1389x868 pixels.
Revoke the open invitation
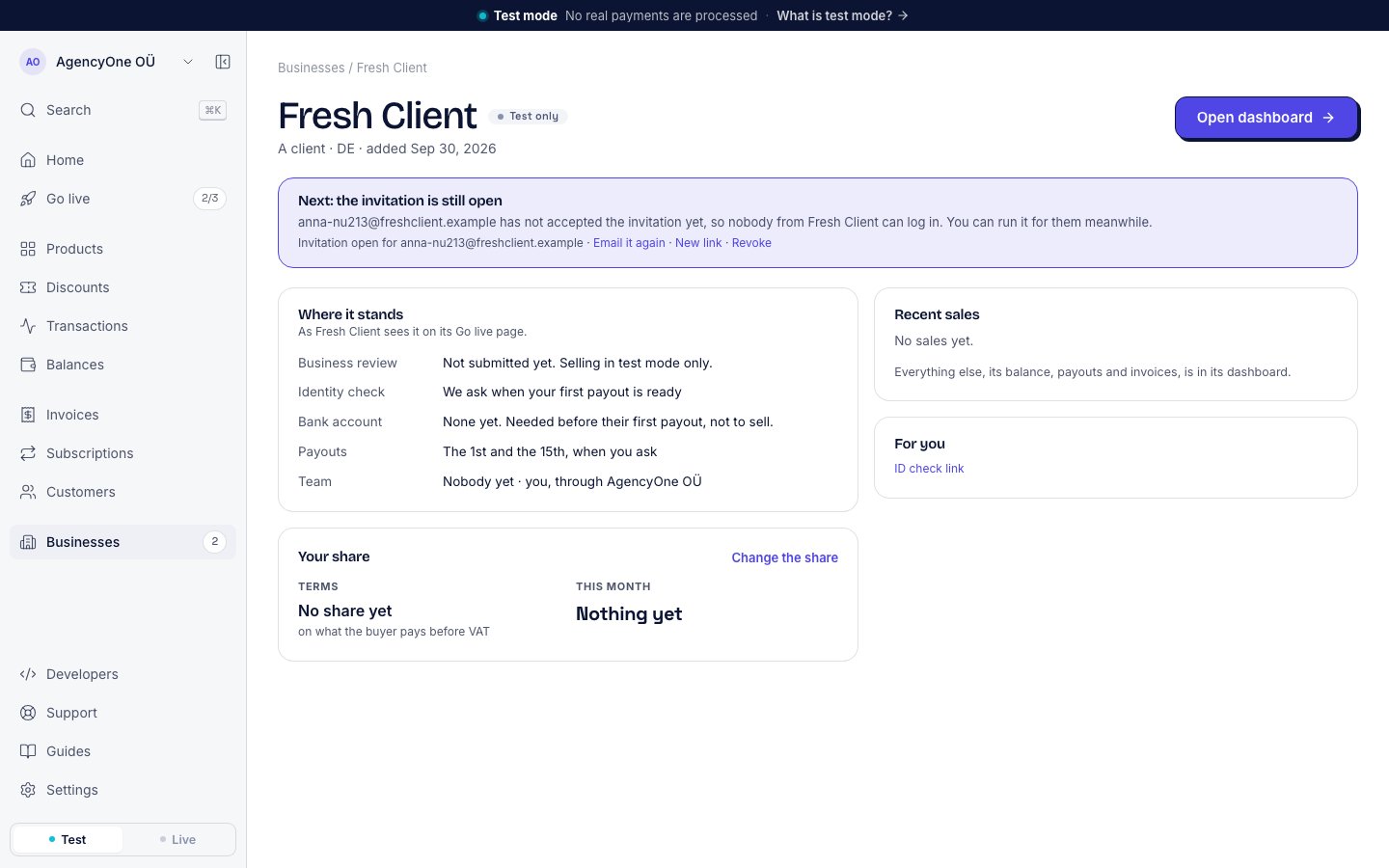751,243
